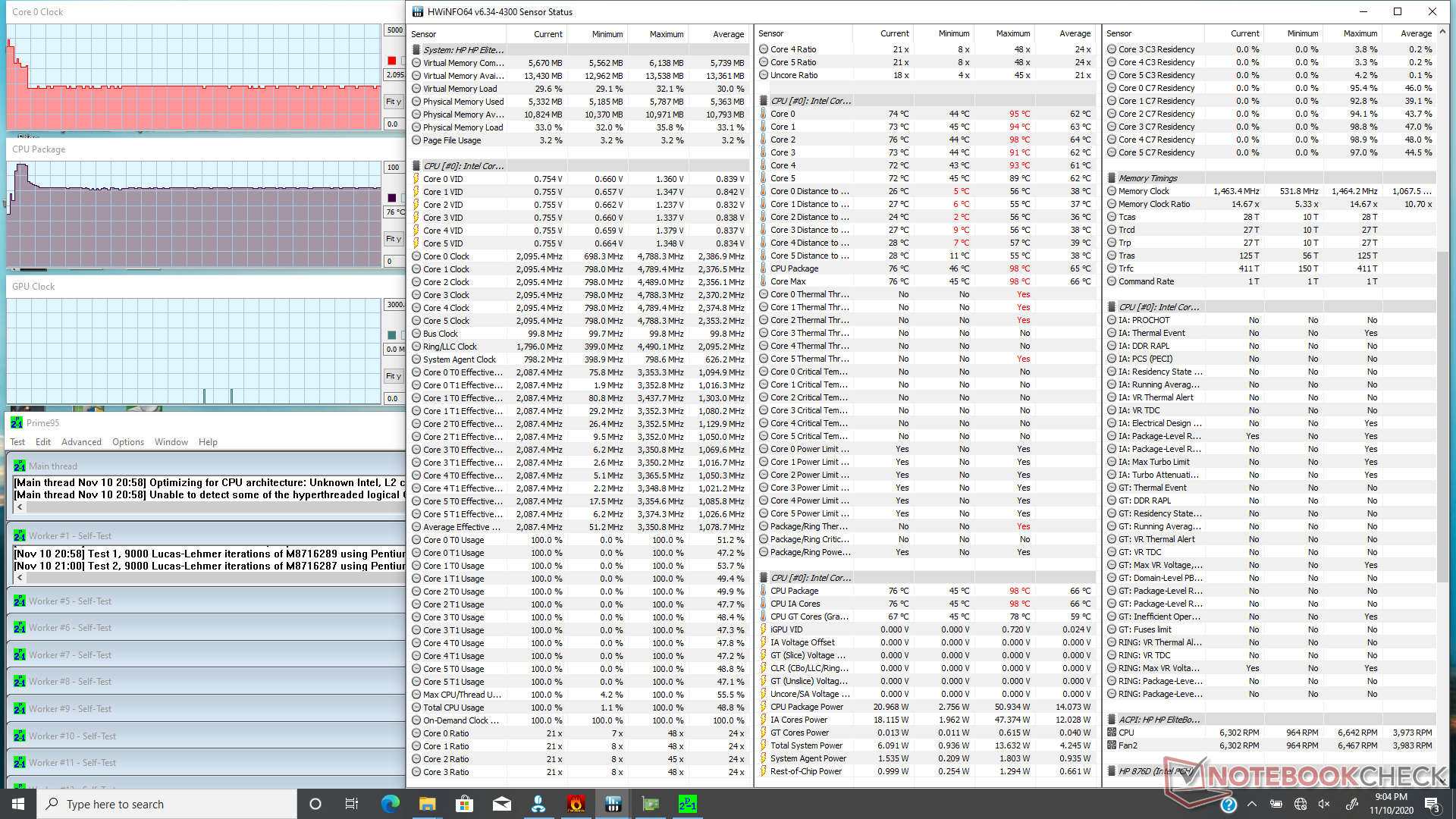Image resolution: width=1456 pixels, height=819 pixels.
Task: Click the HWiNFO64 title bar app icon
Action: pyautogui.click(x=418, y=11)
